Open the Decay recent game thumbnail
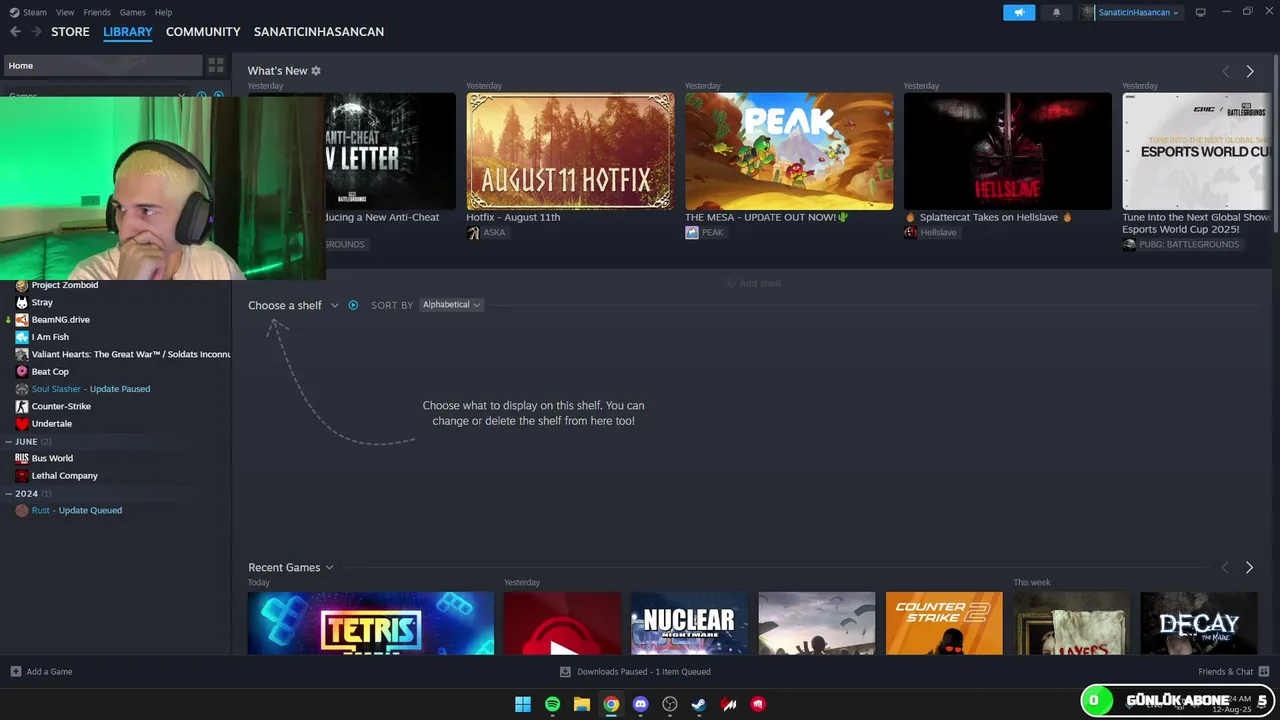1280x720 pixels. (x=1198, y=623)
